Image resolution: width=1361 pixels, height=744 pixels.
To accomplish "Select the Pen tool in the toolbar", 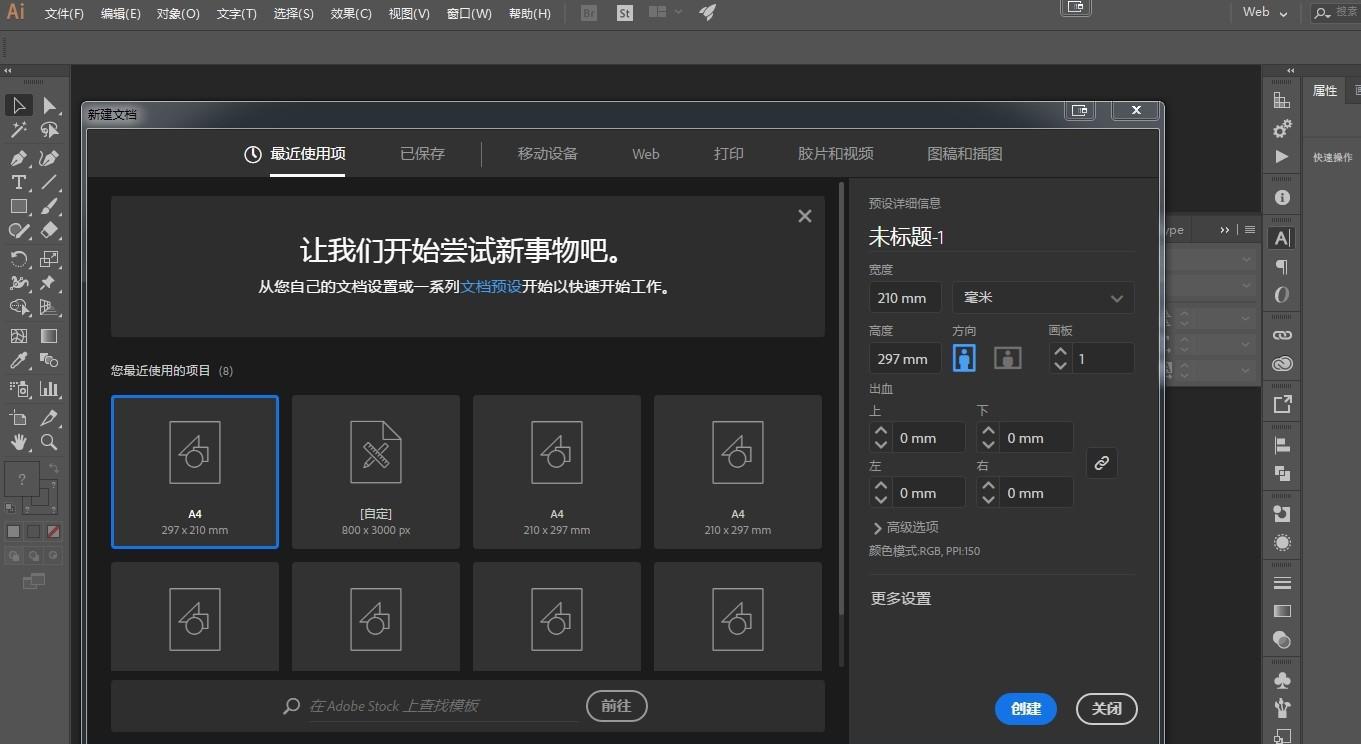I will [x=18, y=158].
